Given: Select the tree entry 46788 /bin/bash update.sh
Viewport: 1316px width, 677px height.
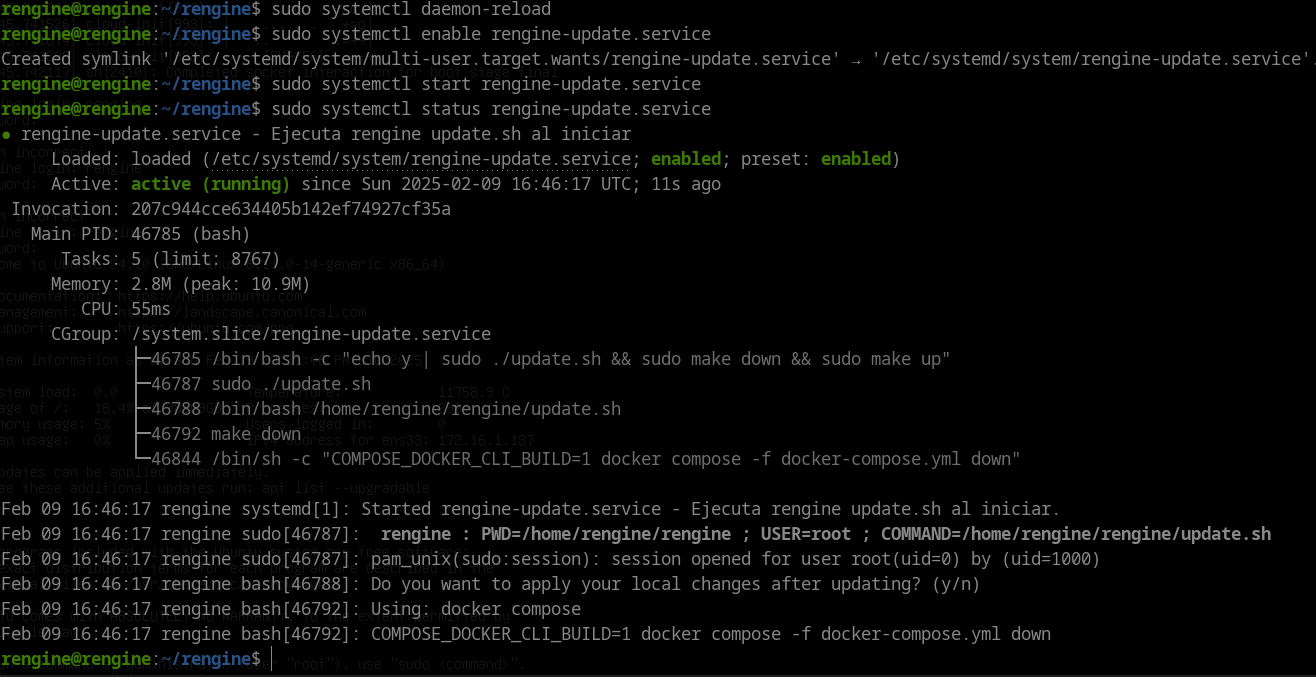Looking at the screenshot, I should click(x=386, y=409).
